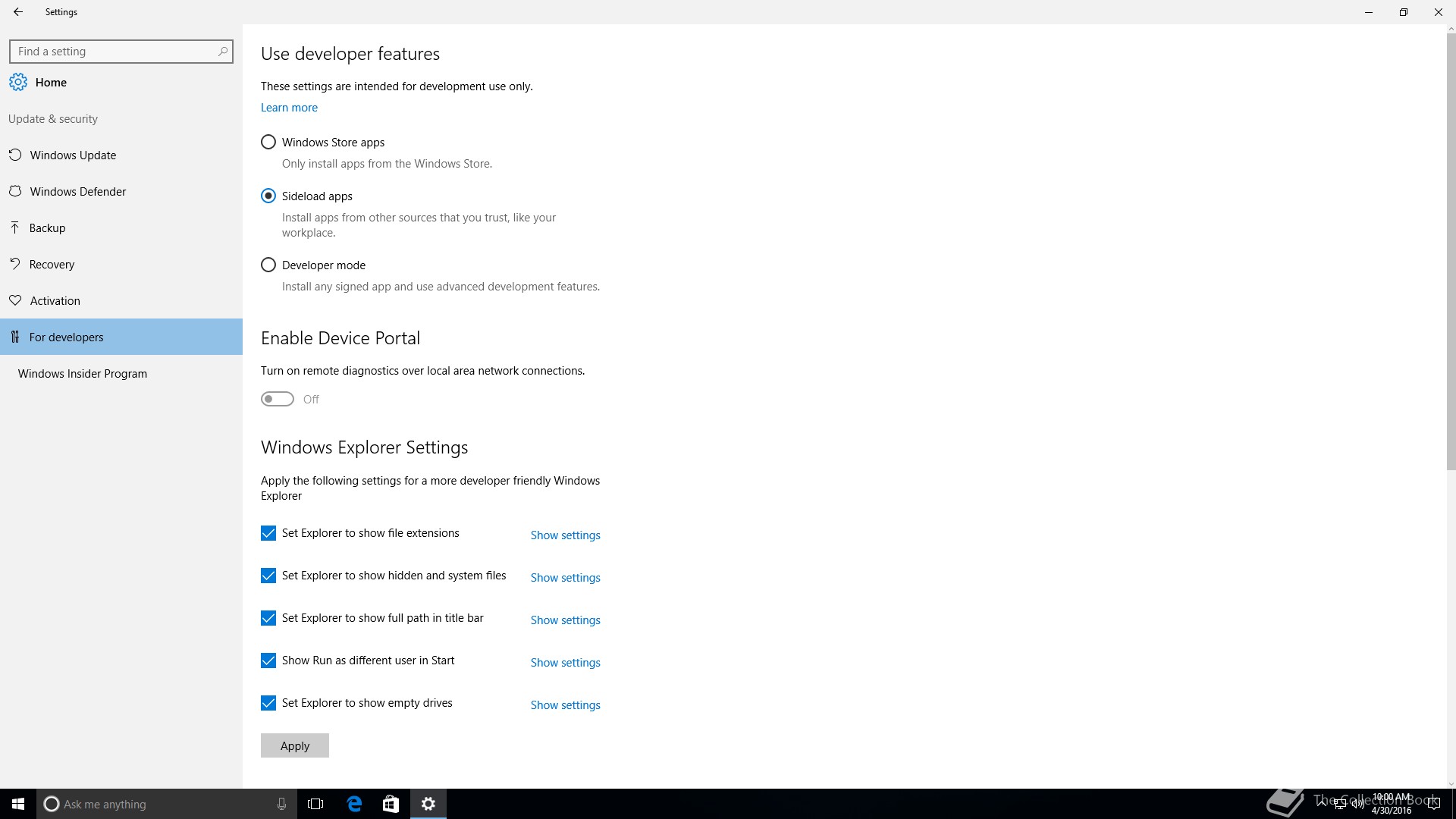Click the Windows Defender shield icon
This screenshot has width=1456, height=819.
(15, 191)
